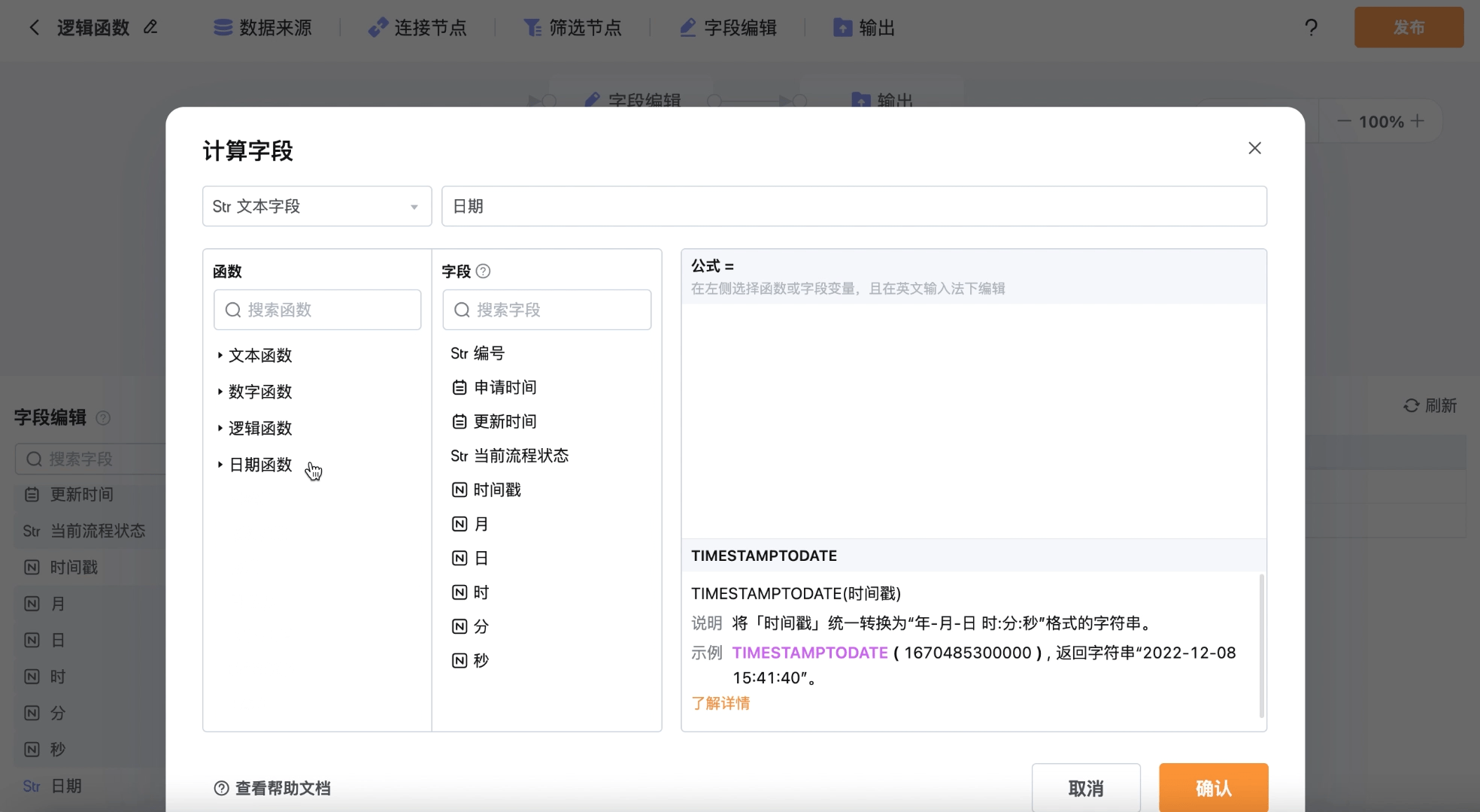Image resolution: width=1480 pixels, height=812 pixels.
Task: Open the 筛选节点 toolbar item
Action: tap(572, 28)
